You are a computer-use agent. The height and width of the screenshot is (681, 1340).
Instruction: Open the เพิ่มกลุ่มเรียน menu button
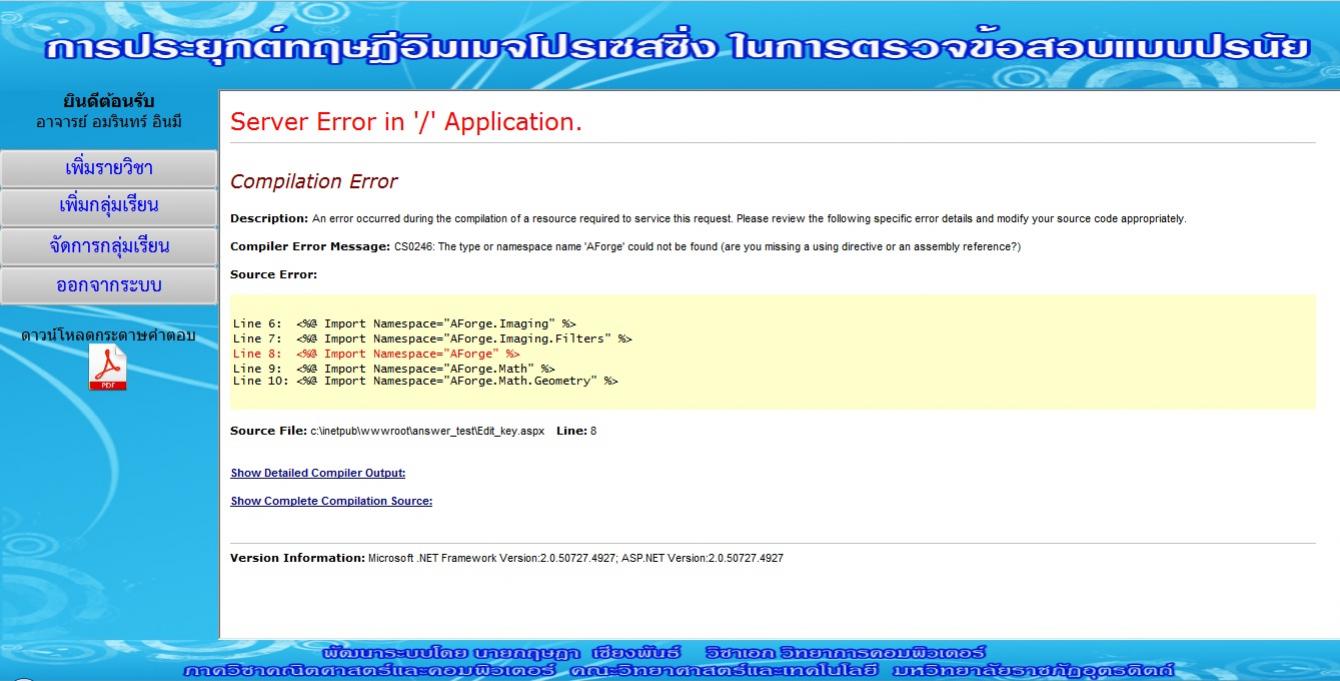coord(109,206)
